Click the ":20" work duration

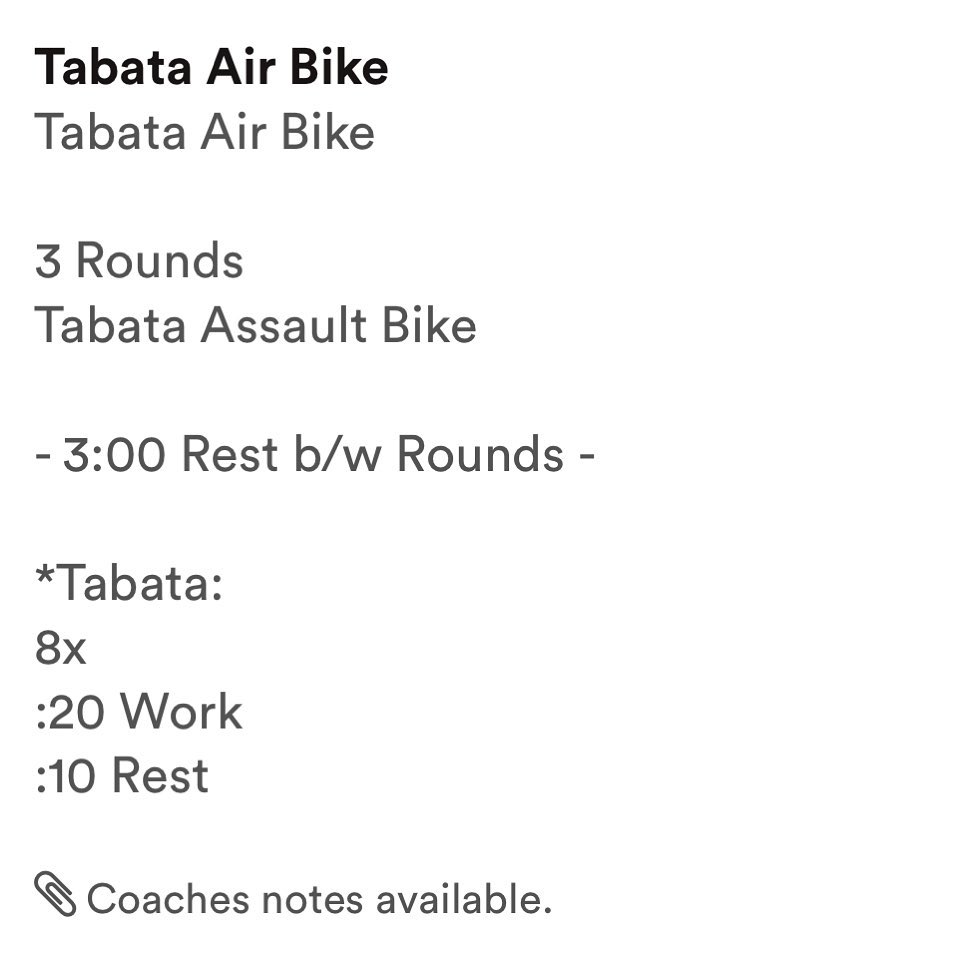pos(70,713)
